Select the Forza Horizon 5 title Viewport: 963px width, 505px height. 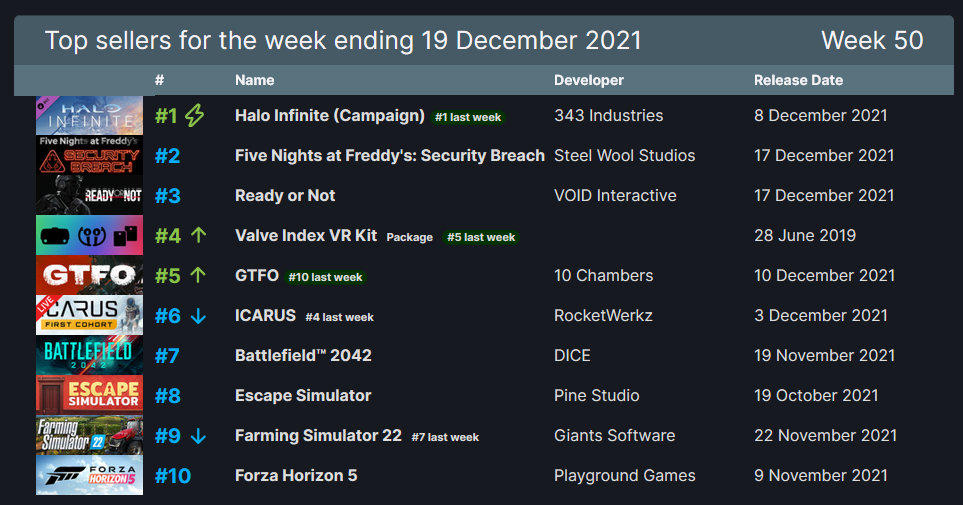click(296, 475)
